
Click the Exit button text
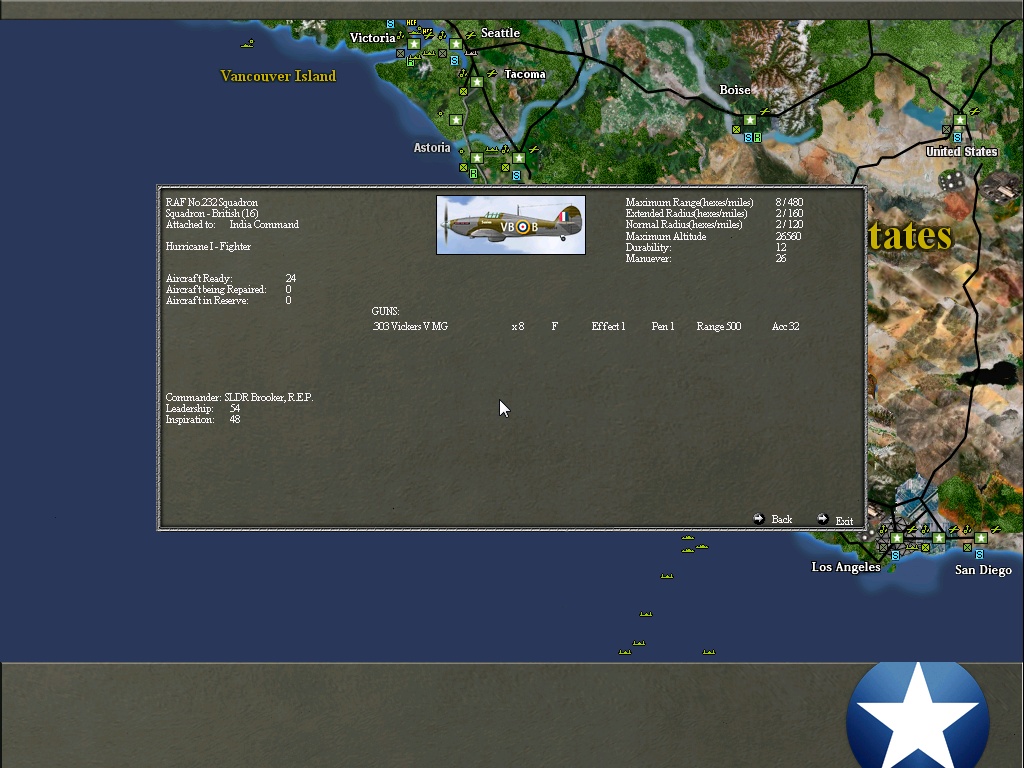click(844, 521)
